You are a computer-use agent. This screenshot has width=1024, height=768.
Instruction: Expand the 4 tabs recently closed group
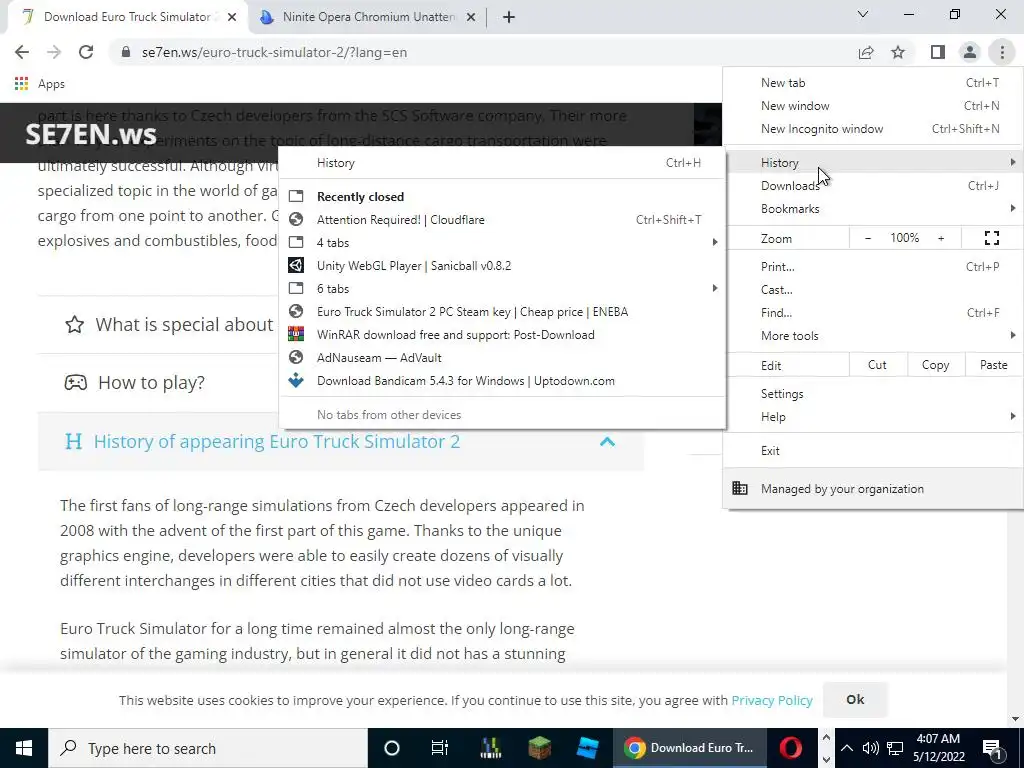tap(502, 242)
